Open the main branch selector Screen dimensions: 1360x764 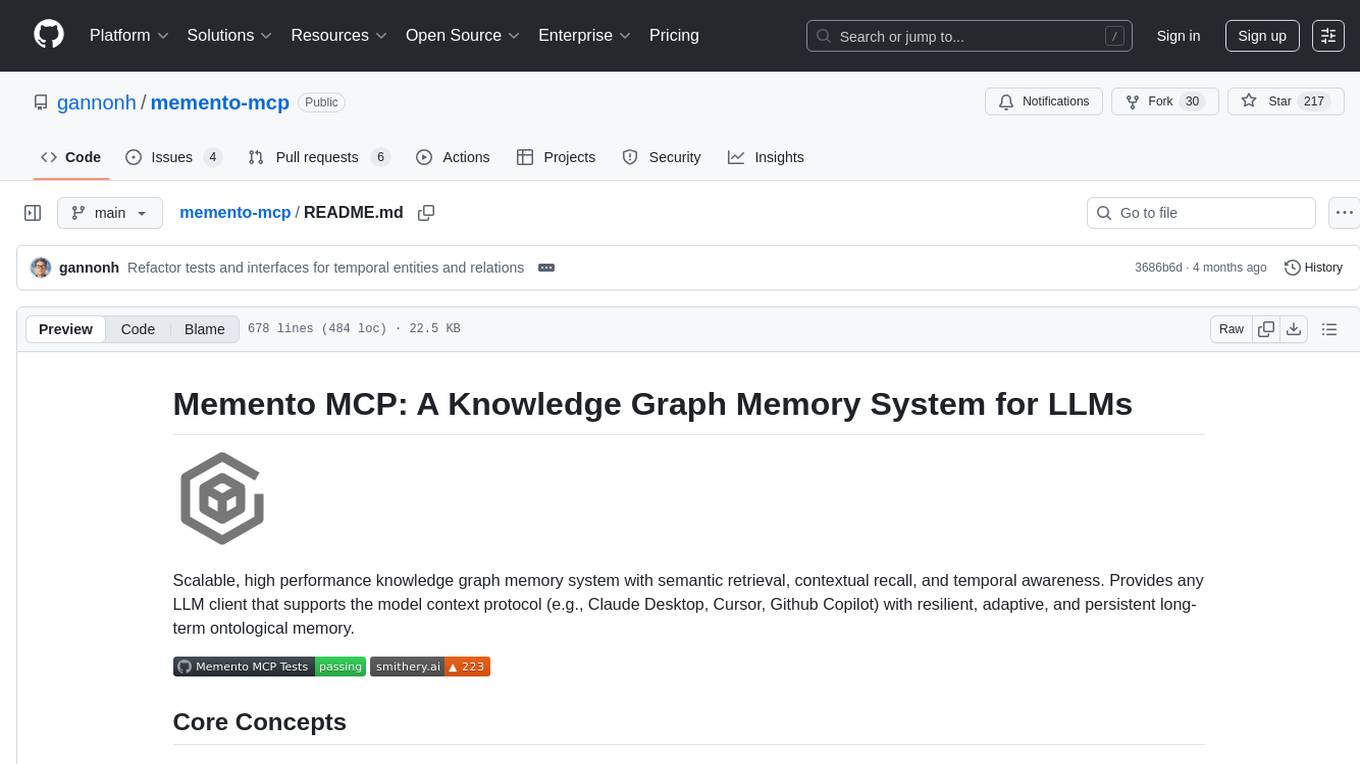point(109,213)
